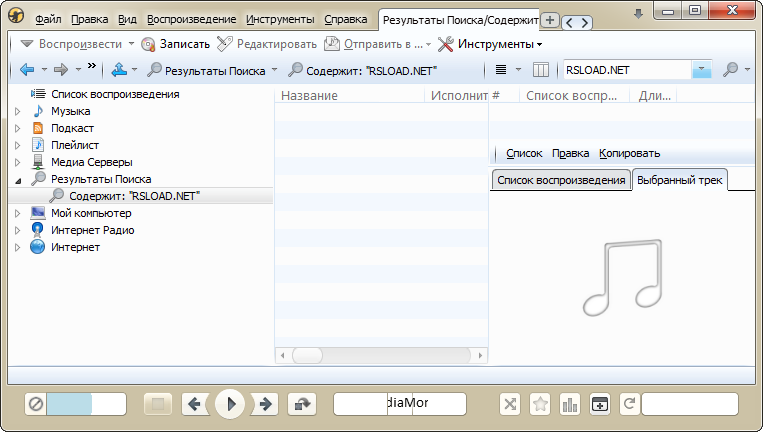
Task: Click the RSLOAD.NET search field
Action: (x=627, y=70)
